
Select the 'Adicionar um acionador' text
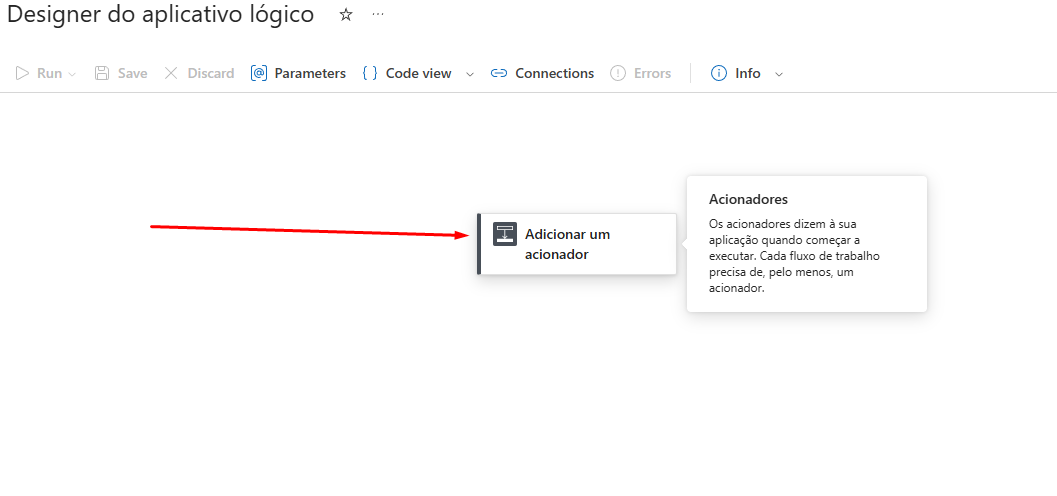coord(567,244)
